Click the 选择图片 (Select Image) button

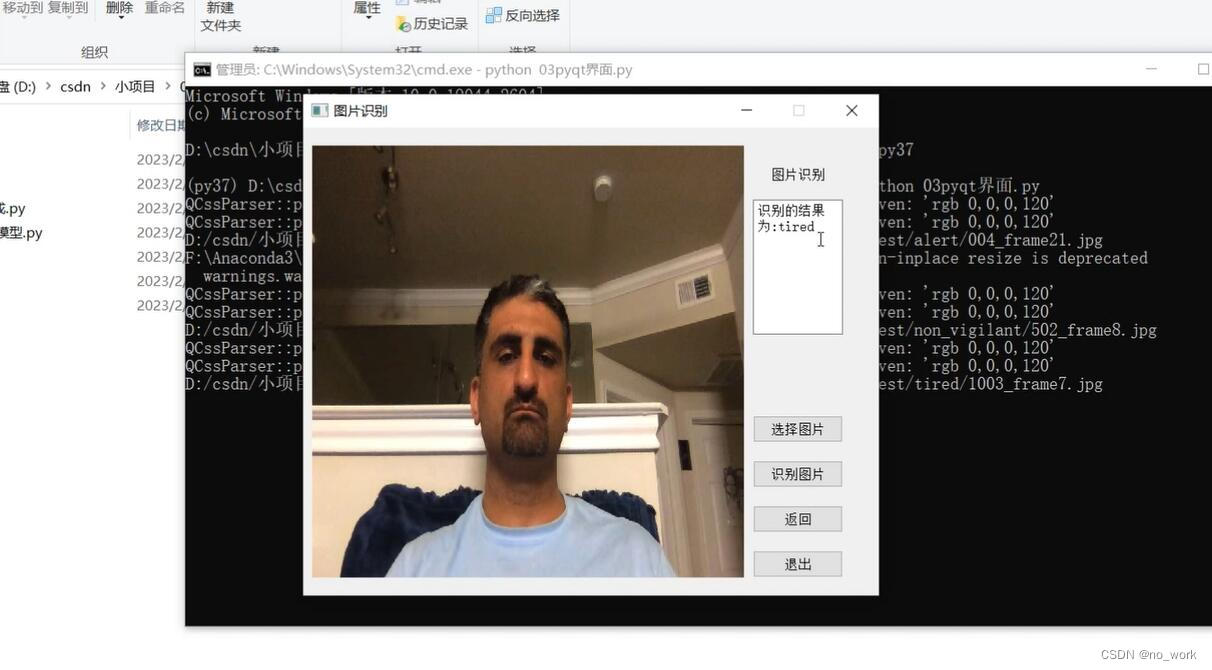point(797,428)
